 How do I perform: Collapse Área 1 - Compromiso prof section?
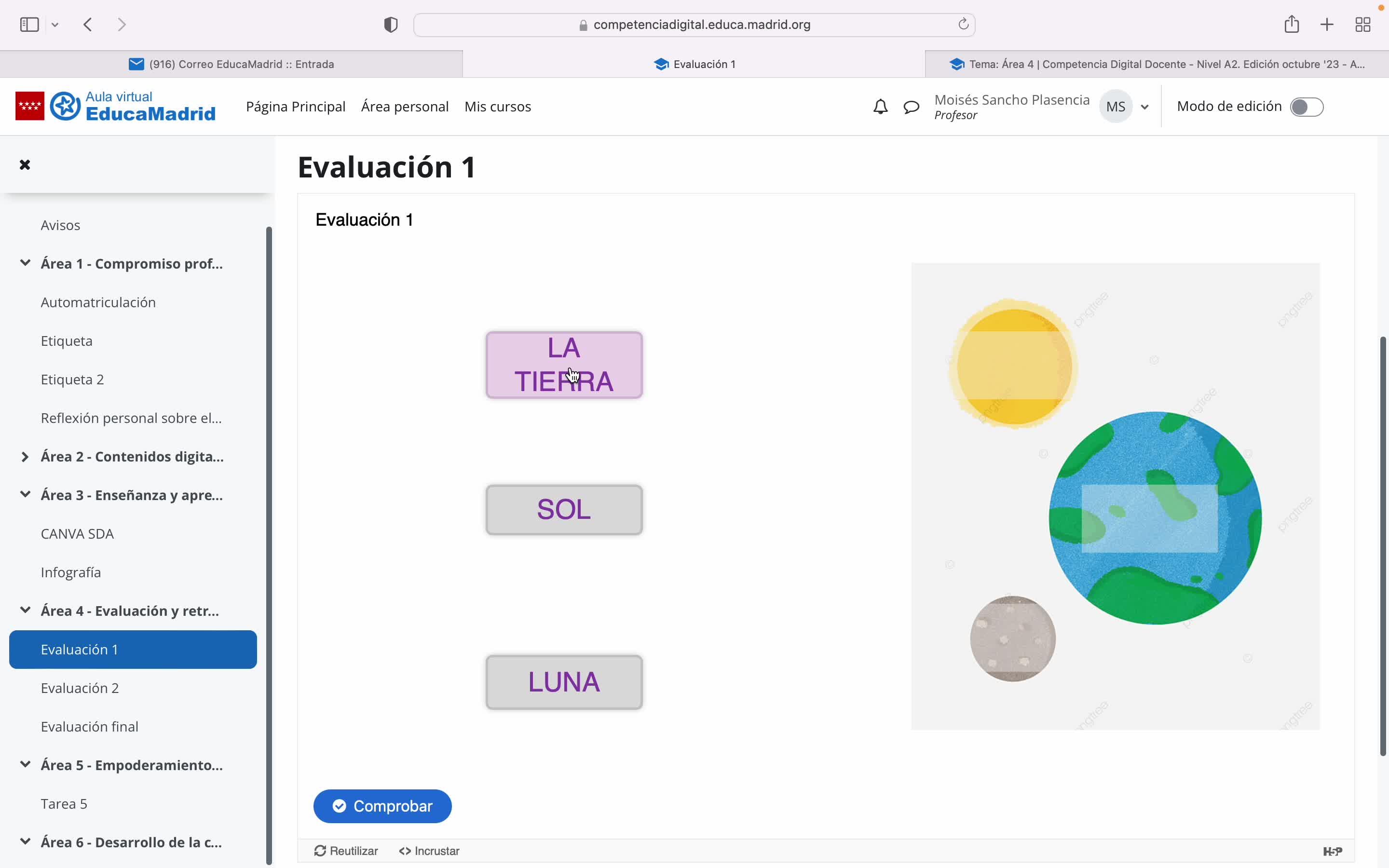[x=25, y=263]
